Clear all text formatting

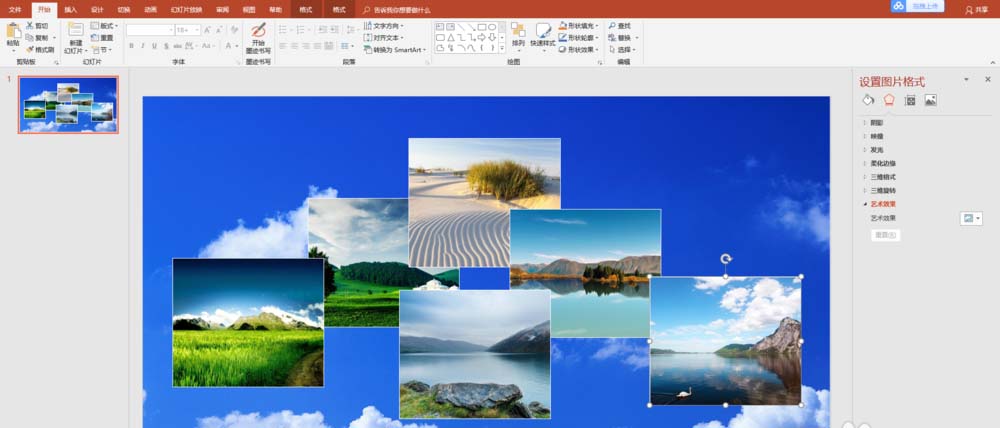(235, 30)
